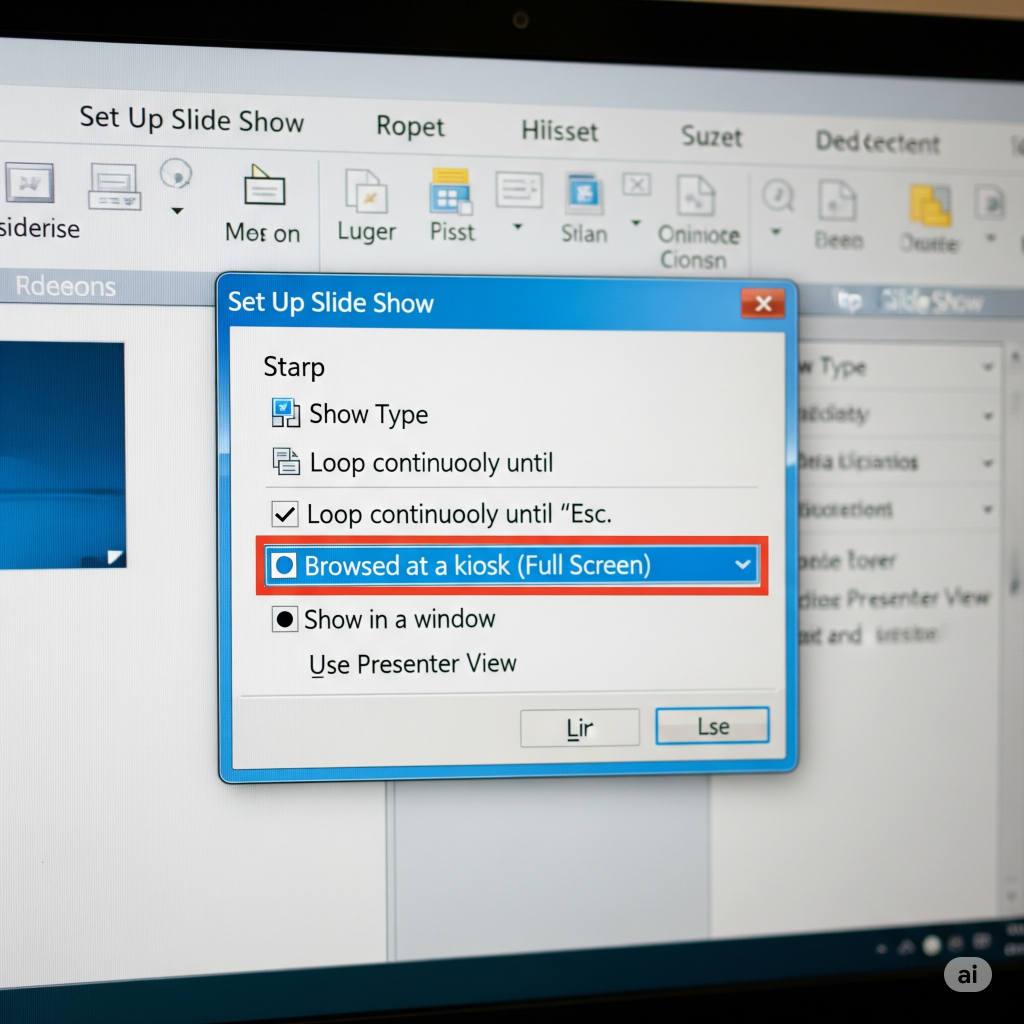Image resolution: width=1024 pixels, height=1024 pixels.
Task: Click the yellow Ouute ribbon icon
Action: [929, 205]
